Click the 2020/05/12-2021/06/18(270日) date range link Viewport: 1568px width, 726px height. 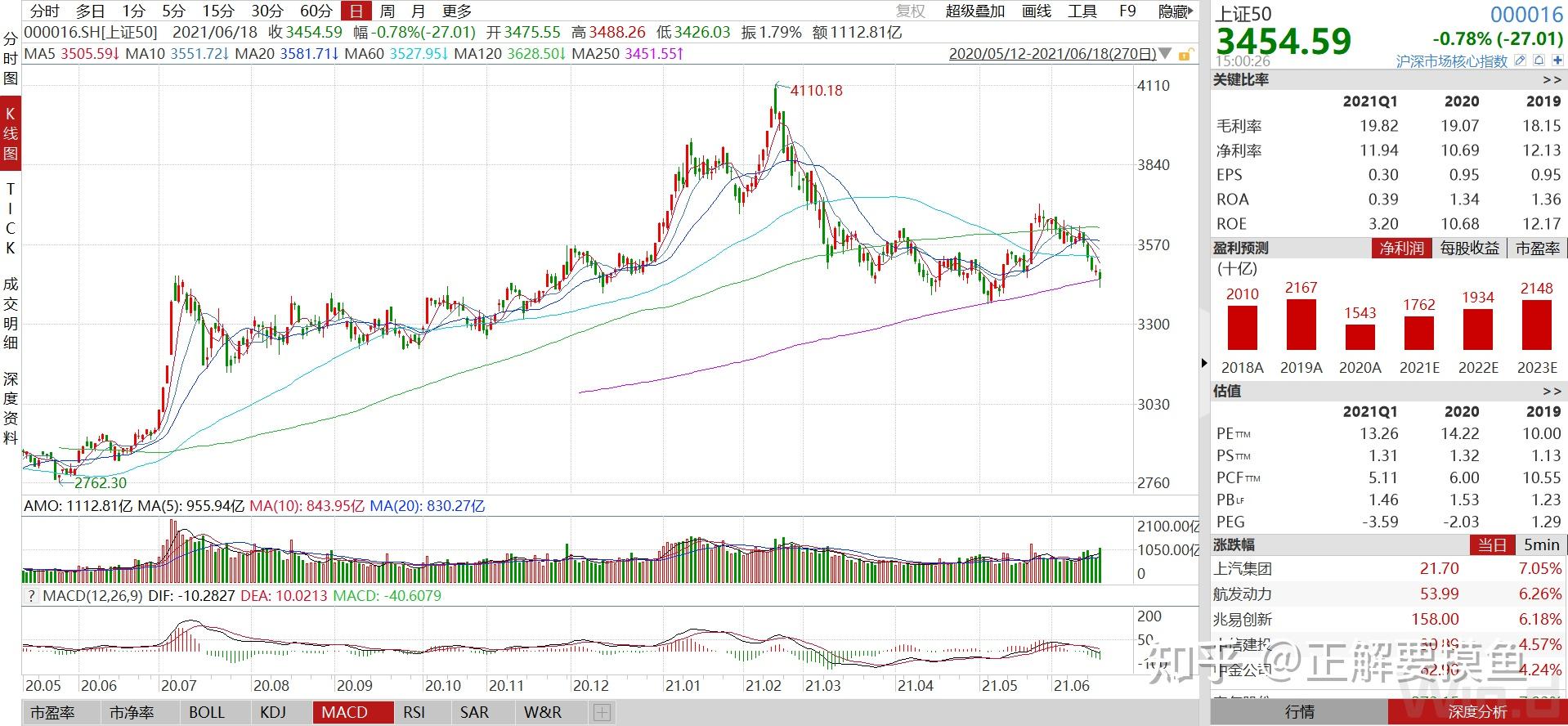point(1053,55)
